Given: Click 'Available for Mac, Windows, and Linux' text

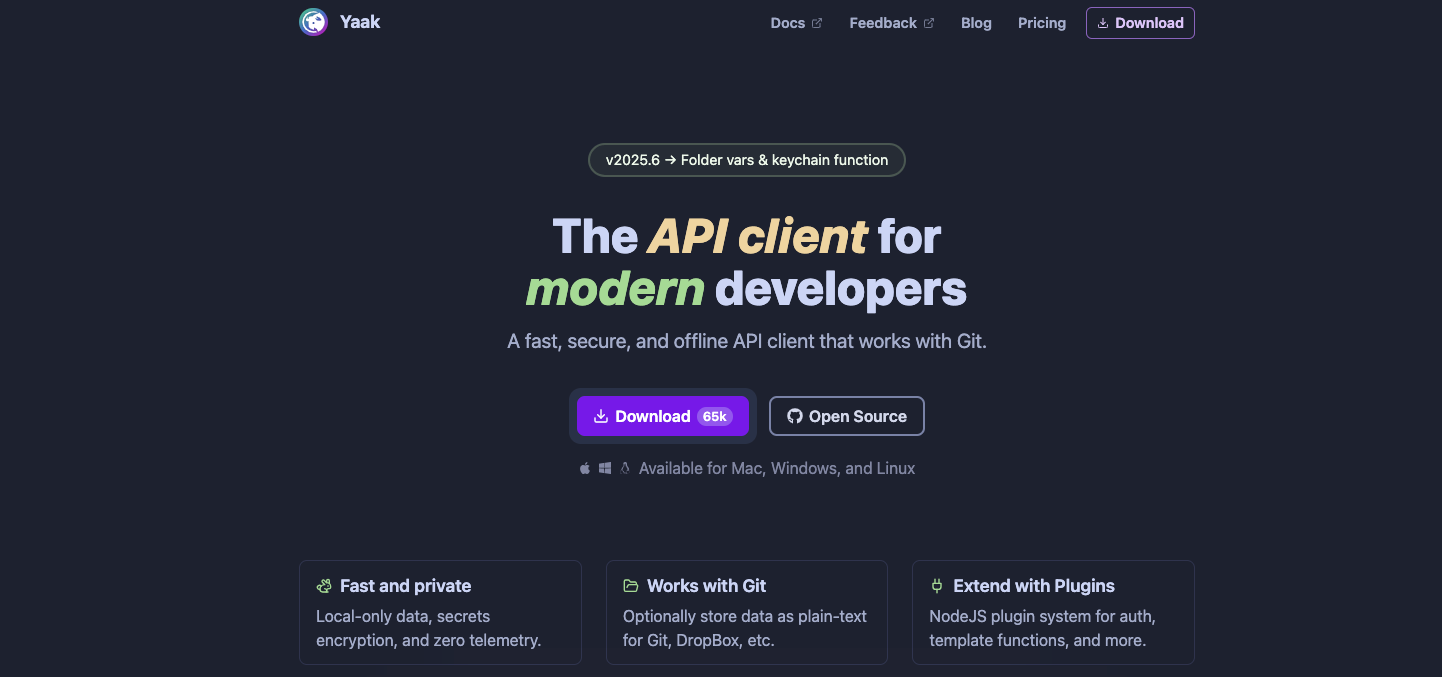Looking at the screenshot, I should [x=777, y=468].
